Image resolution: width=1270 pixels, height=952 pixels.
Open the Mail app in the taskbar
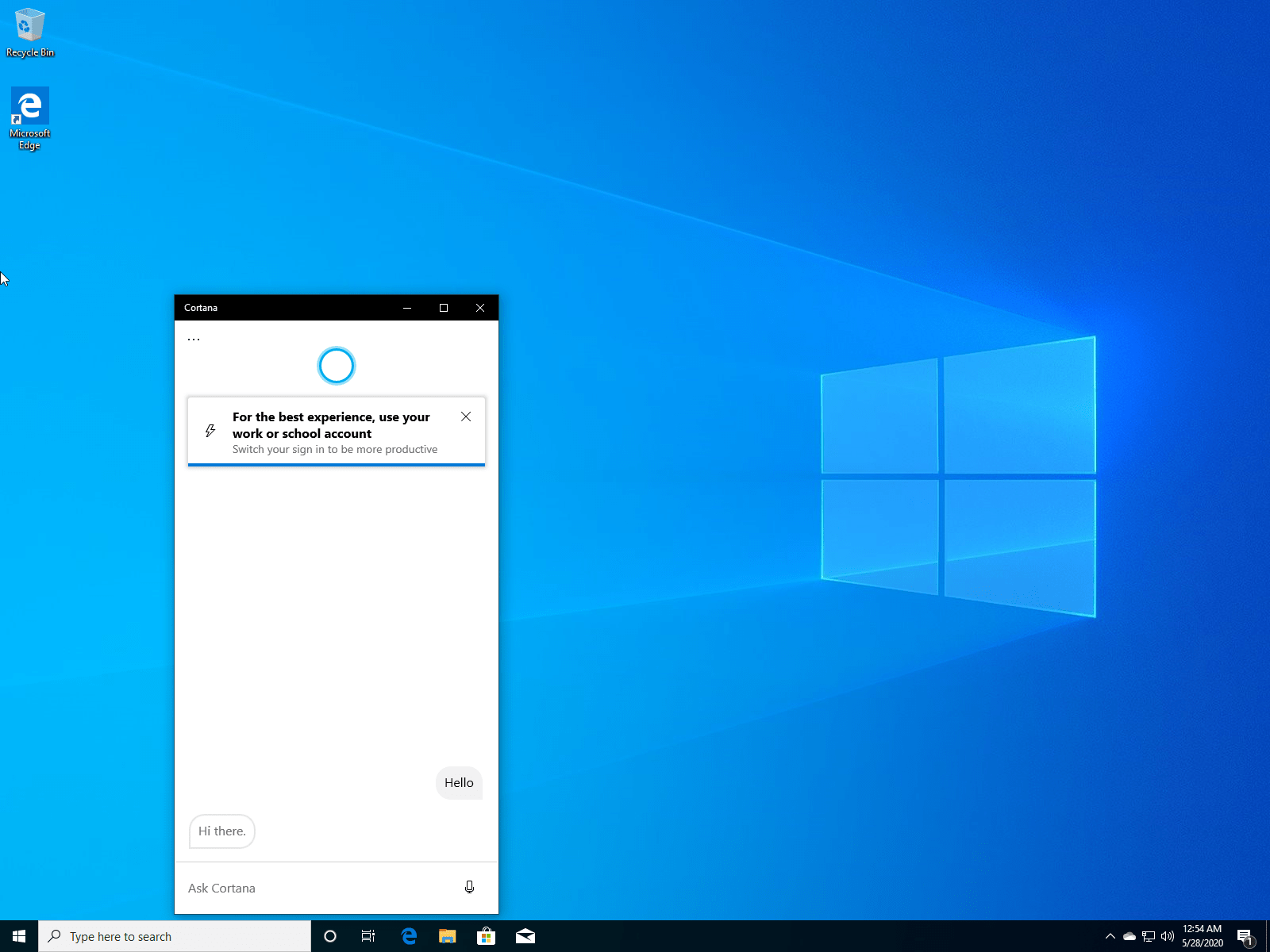pyautogui.click(x=525, y=936)
